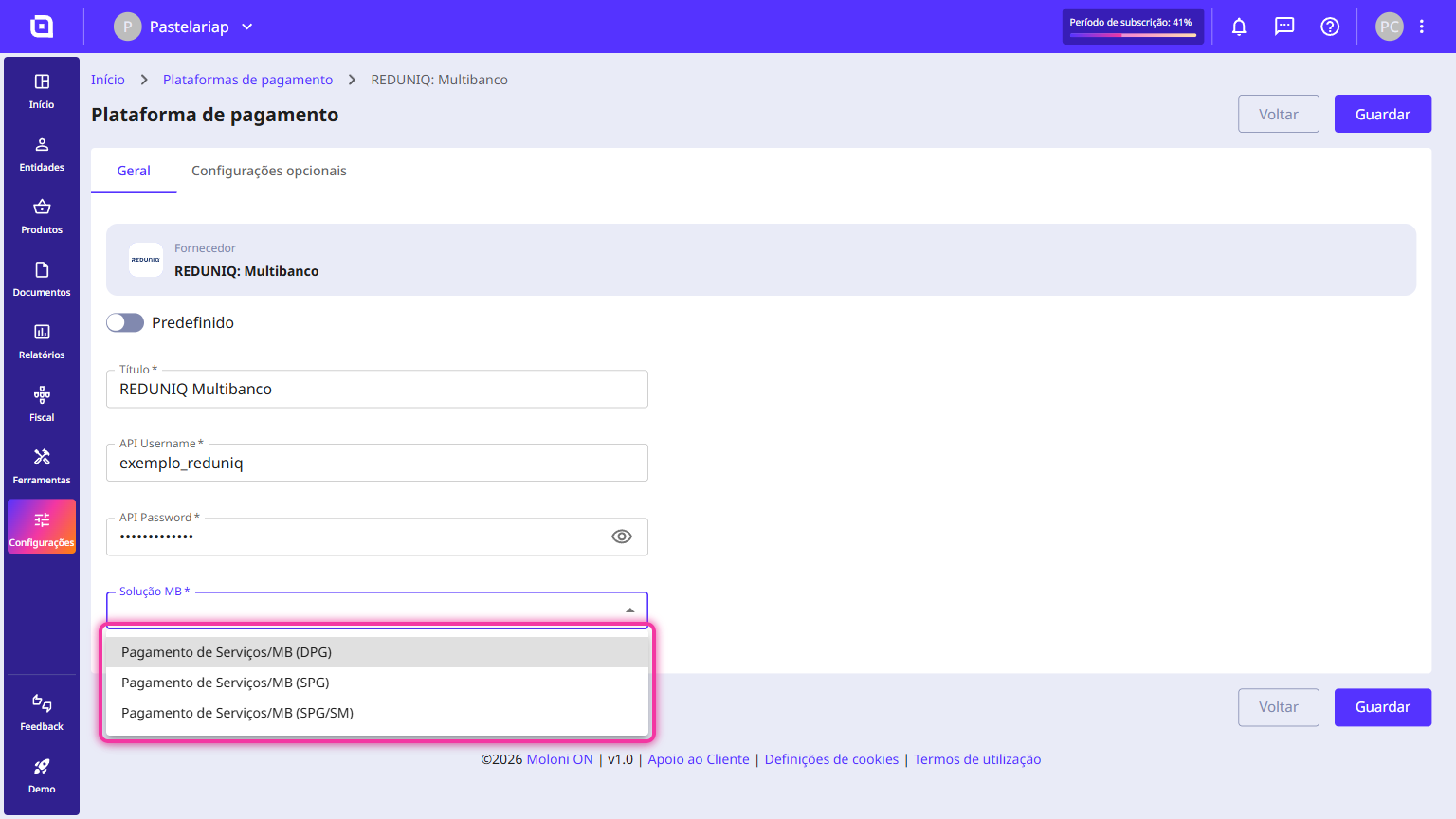Focus the API Password field

coord(377,537)
